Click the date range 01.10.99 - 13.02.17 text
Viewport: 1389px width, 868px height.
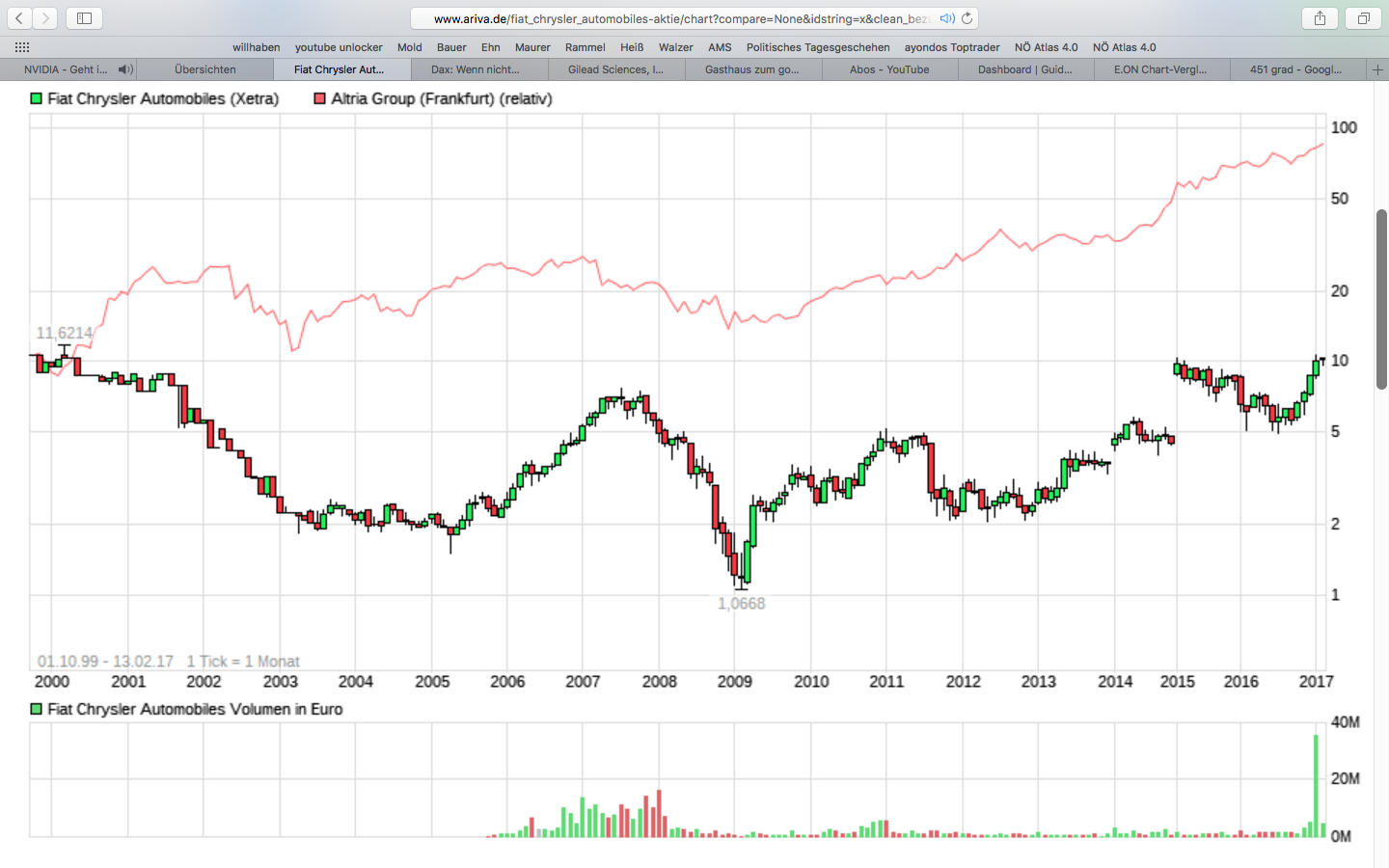(x=105, y=662)
